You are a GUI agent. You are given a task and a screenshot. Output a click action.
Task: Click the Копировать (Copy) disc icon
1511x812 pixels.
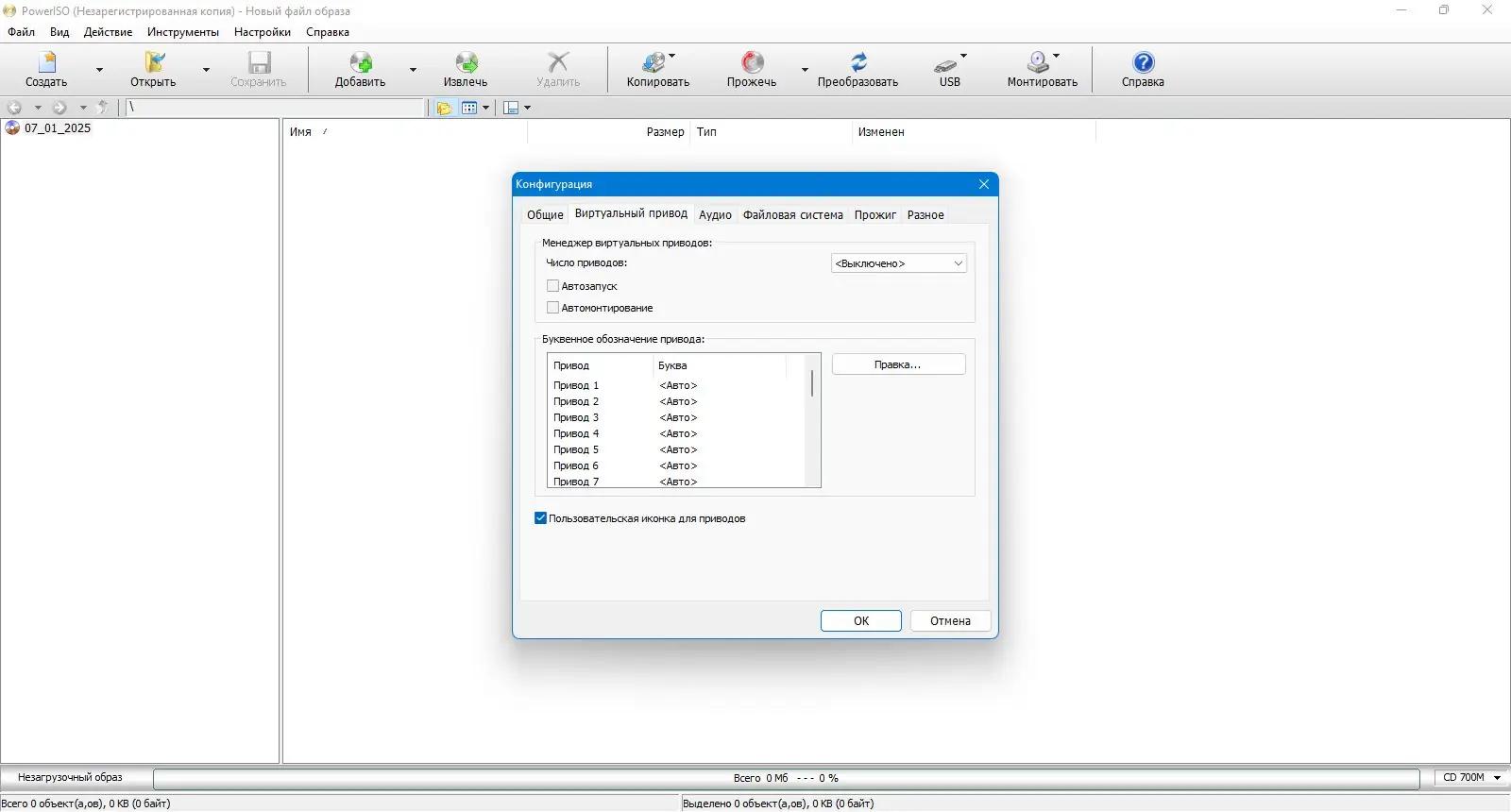click(654, 62)
